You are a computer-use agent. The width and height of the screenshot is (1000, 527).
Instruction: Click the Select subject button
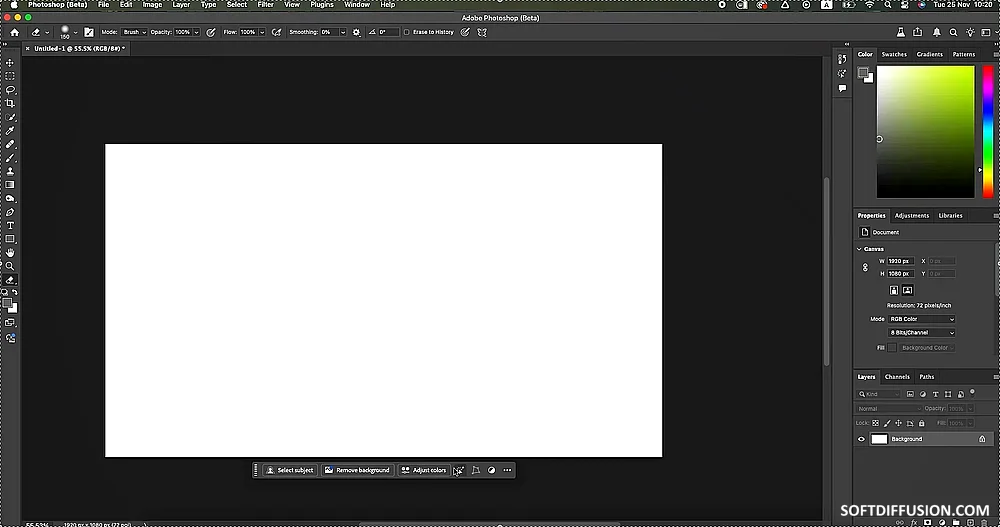289,470
